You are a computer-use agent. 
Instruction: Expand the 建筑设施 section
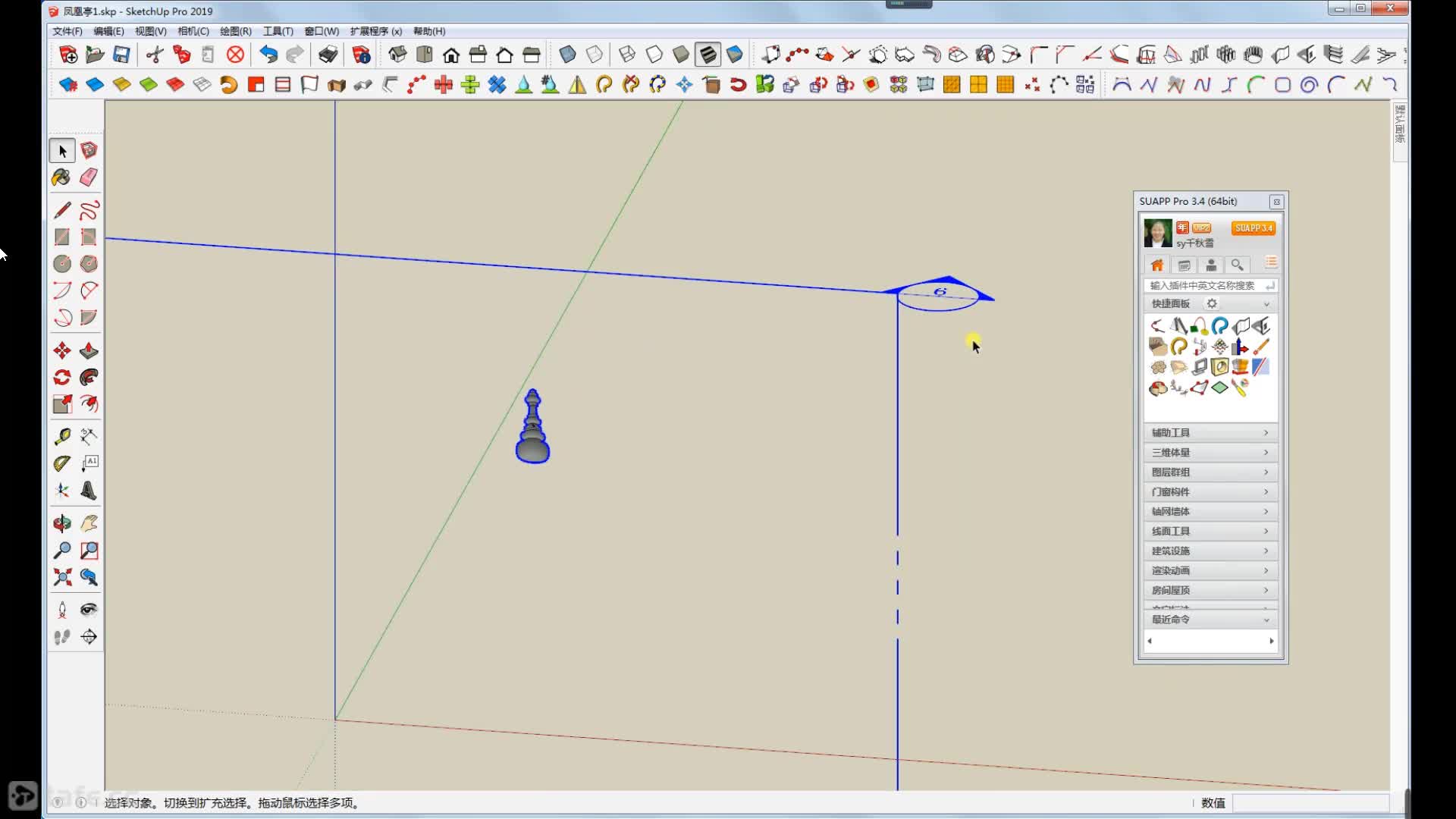point(1210,551)
